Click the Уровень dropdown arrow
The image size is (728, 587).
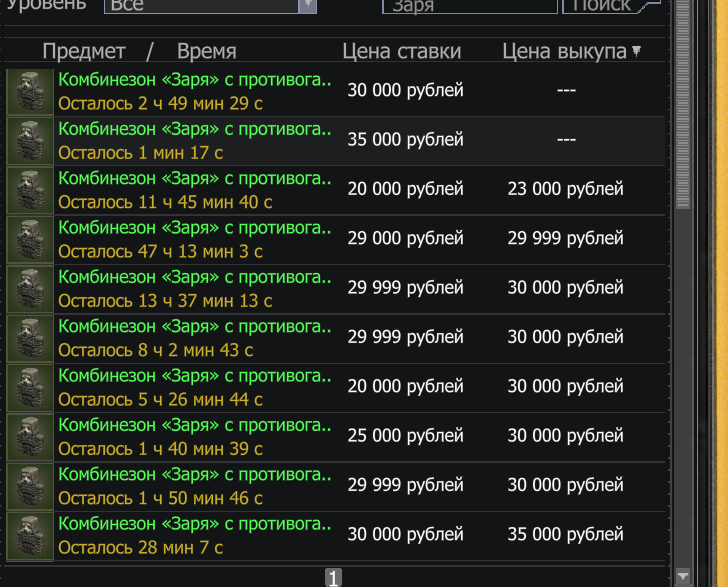pos(307,6)
